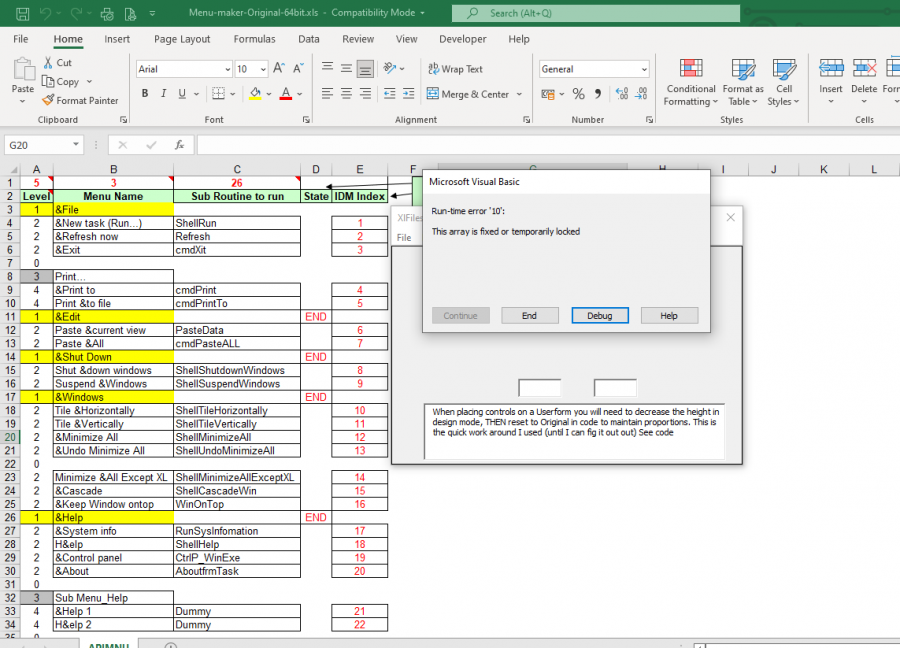Toggle underline formatting
Screen dimensions: 900x648
182,94
